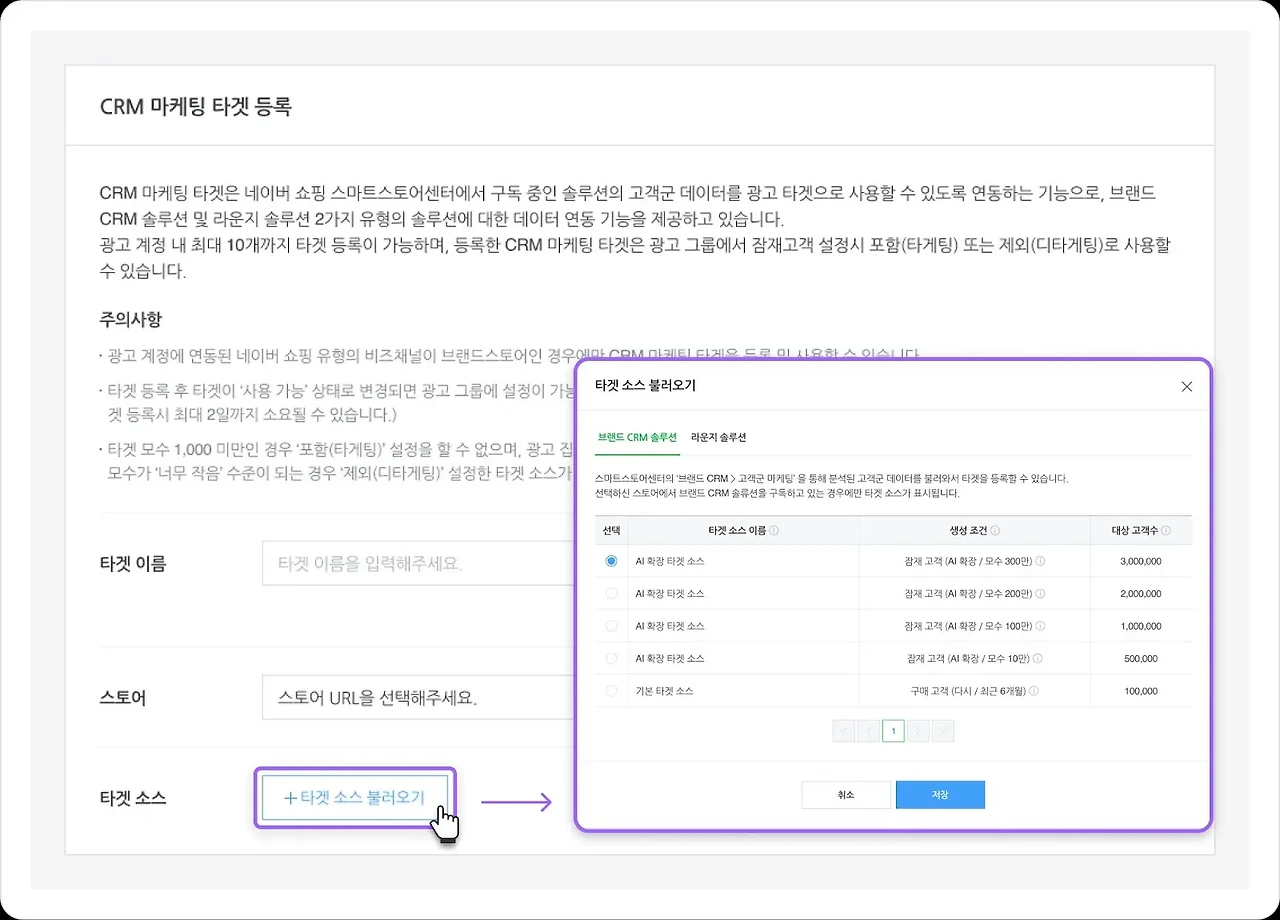Viewport: 1280px width, 920px height.
Task: Click info icon beside 생성 조건 header
Action: coord(996,531)
